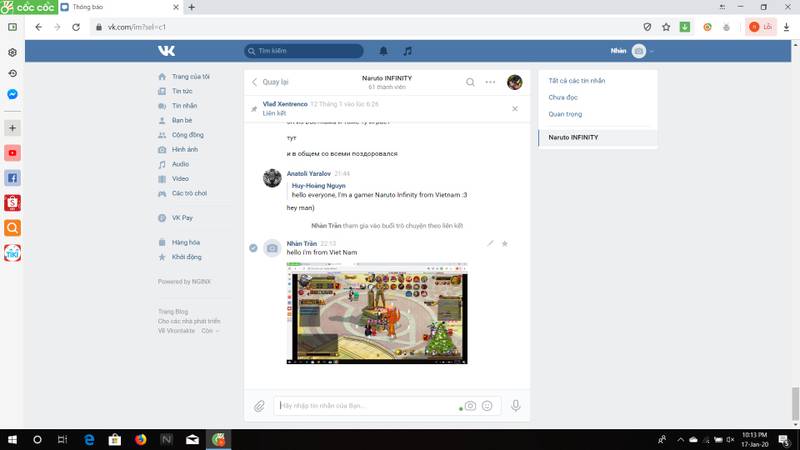Screen dimensions: 800x450
Task: Open Naruto INFINITY chat avatar
Action: [514, 82]
